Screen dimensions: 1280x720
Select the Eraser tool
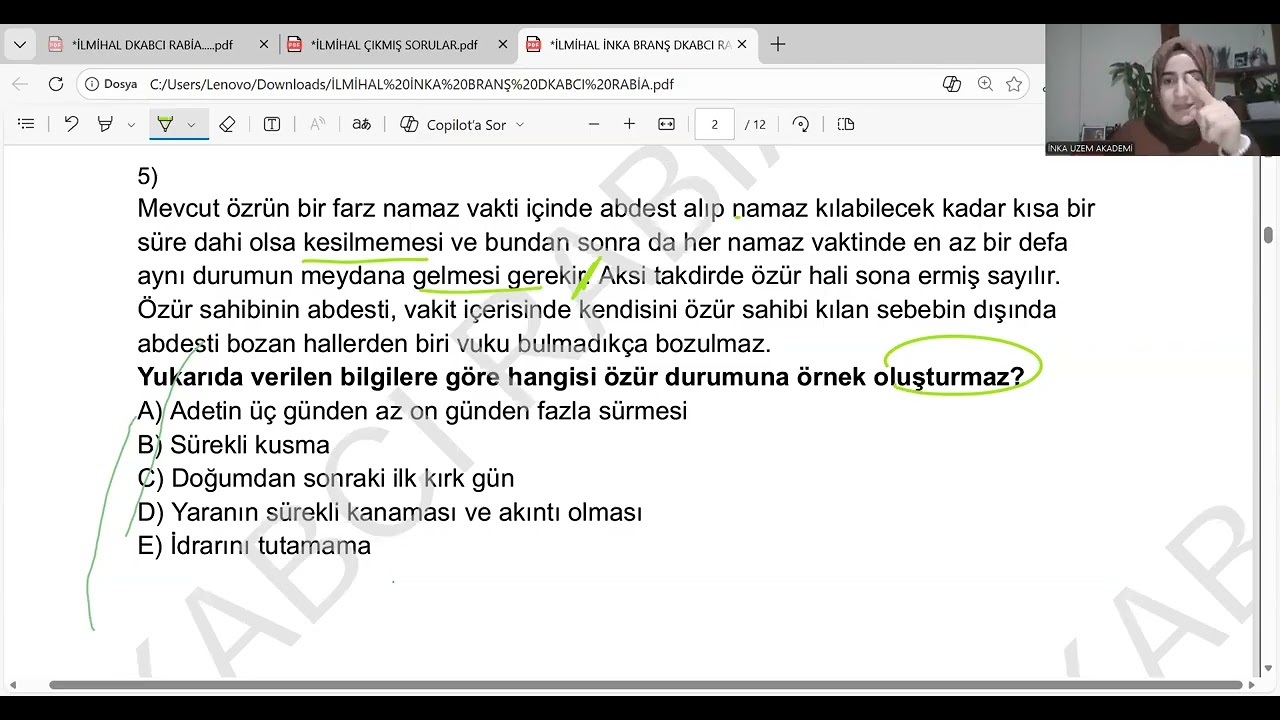pos(227,124)
